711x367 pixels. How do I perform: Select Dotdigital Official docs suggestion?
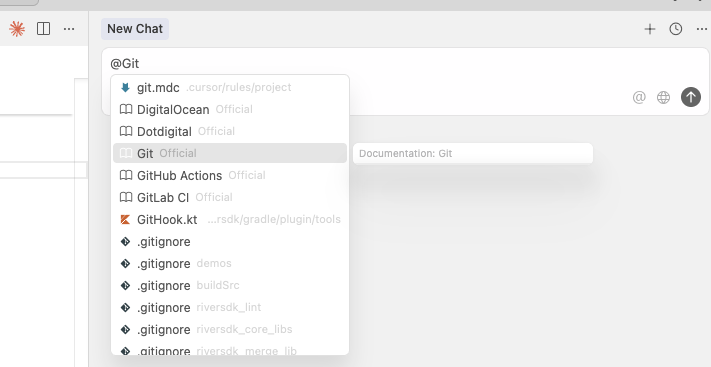[x=230, y=132]
